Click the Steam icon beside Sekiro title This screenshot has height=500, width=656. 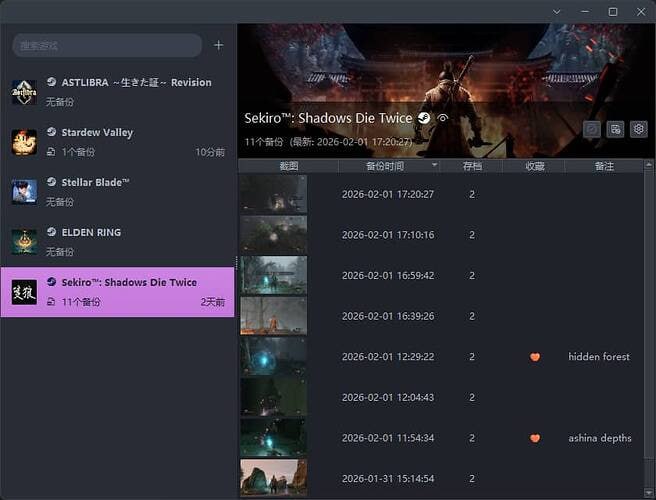pos(424,118)
